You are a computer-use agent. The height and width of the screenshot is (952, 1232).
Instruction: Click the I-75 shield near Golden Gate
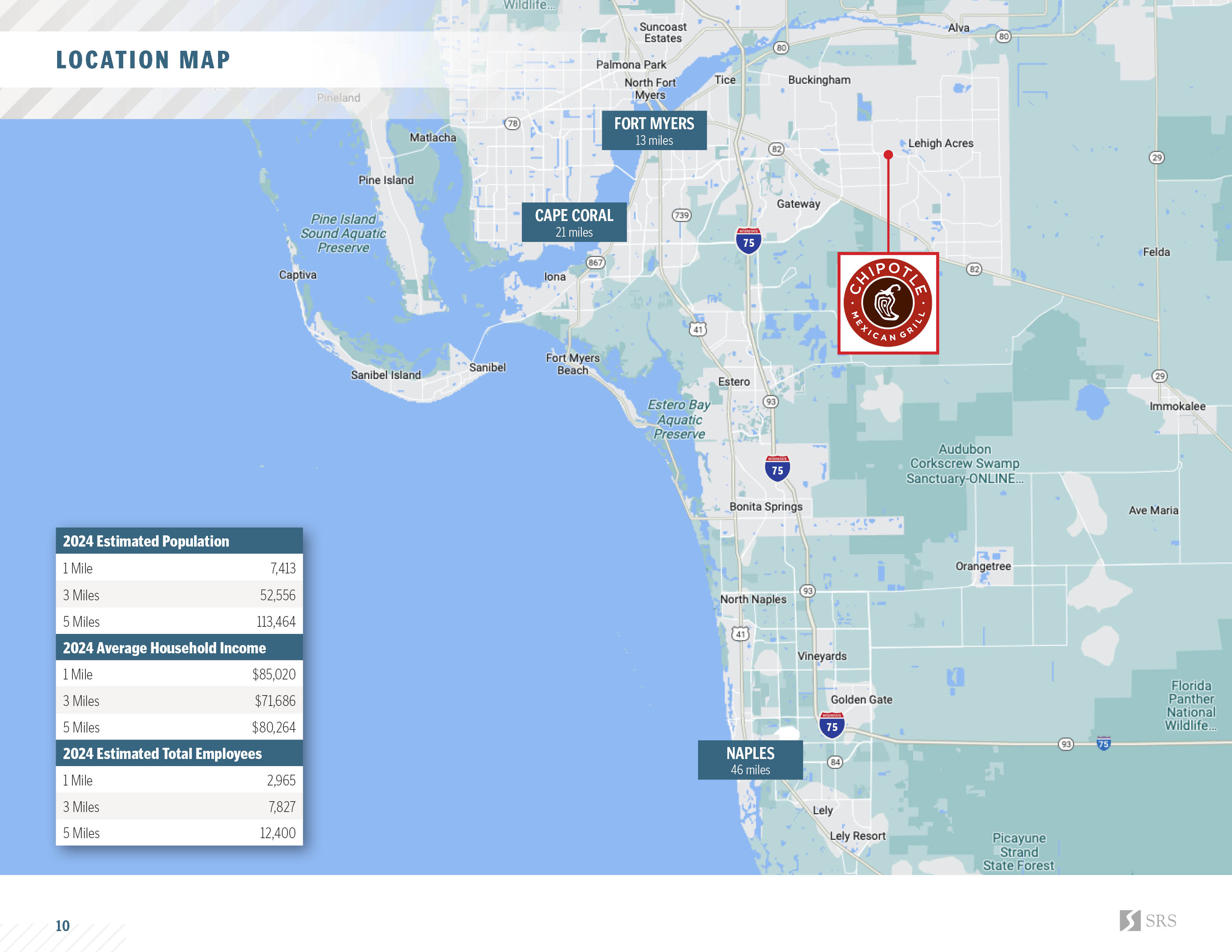click(832, 725)
